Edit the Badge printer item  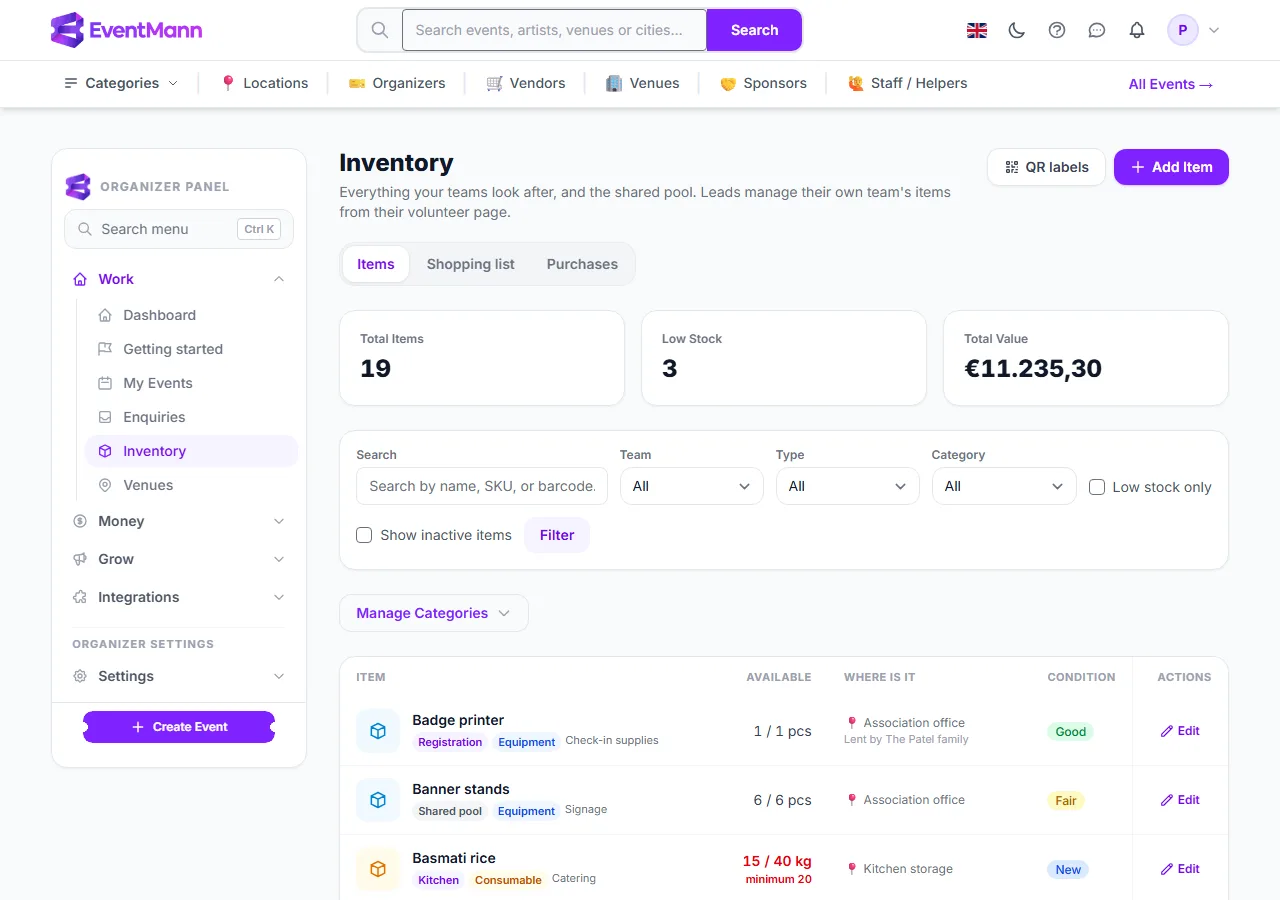pyautogui.click(x=1180, y=731)
